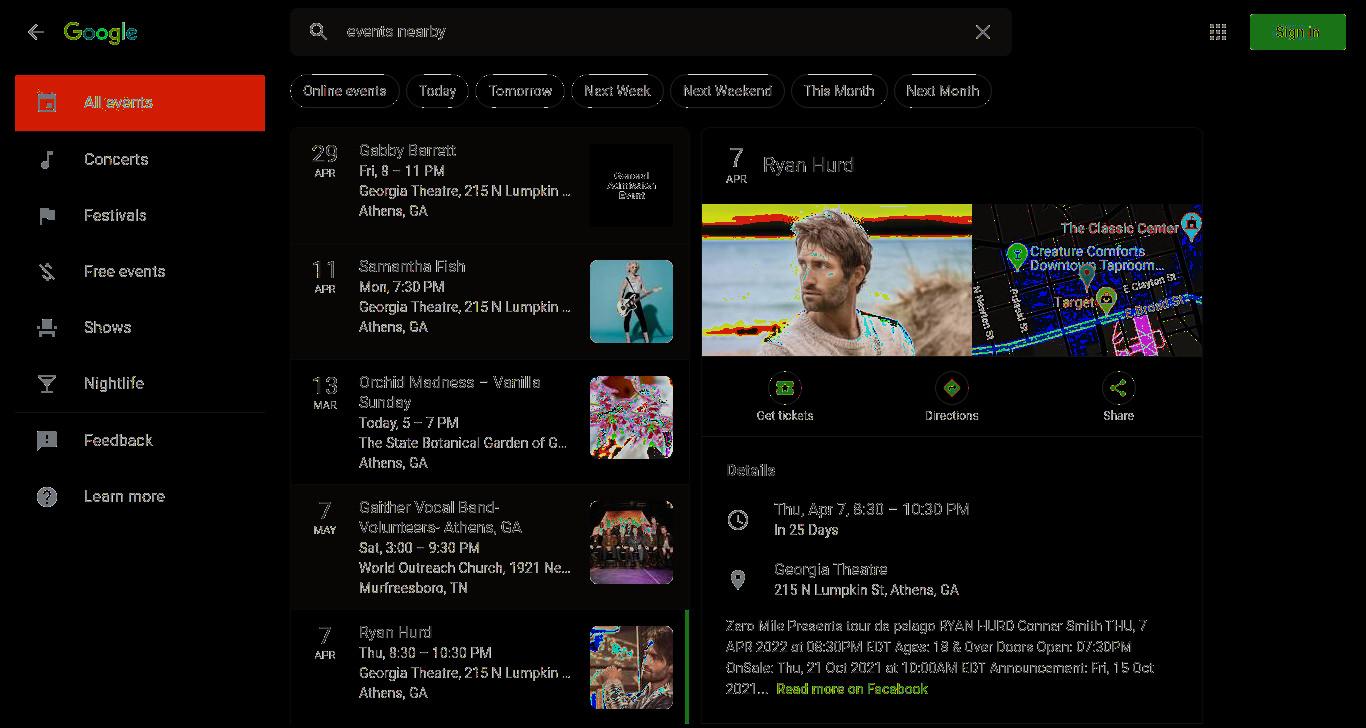Screen dimensions: 1366x728
Task: Open the Festivals category
Action: (140, 215)
